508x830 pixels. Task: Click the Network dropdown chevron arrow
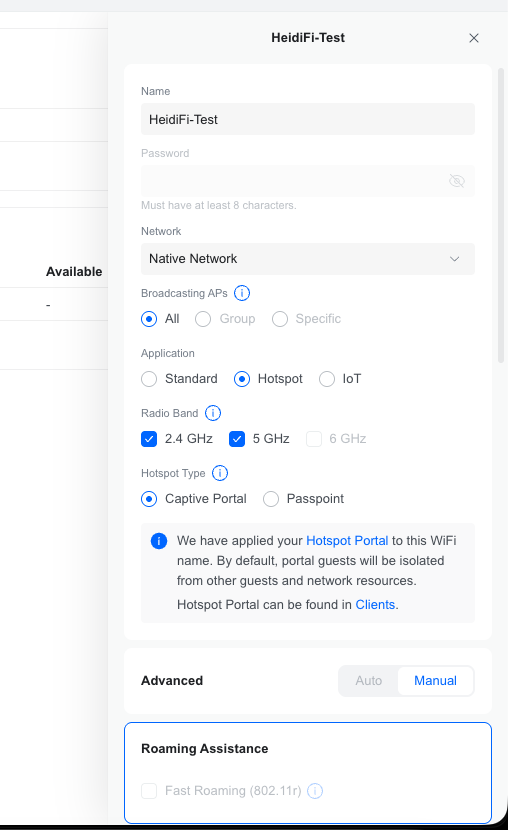coord(454,259)
